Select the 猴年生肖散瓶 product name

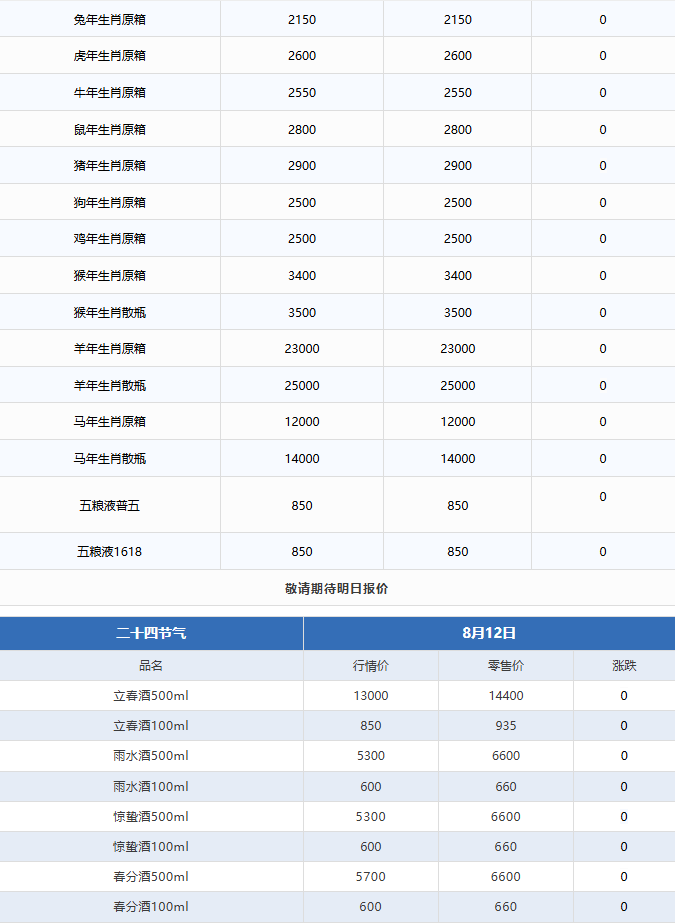point(110,312)
